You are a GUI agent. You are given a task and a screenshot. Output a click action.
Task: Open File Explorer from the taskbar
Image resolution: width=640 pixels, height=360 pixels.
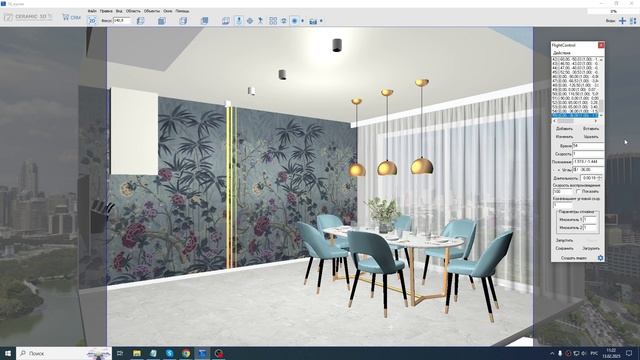pos(137,353)
